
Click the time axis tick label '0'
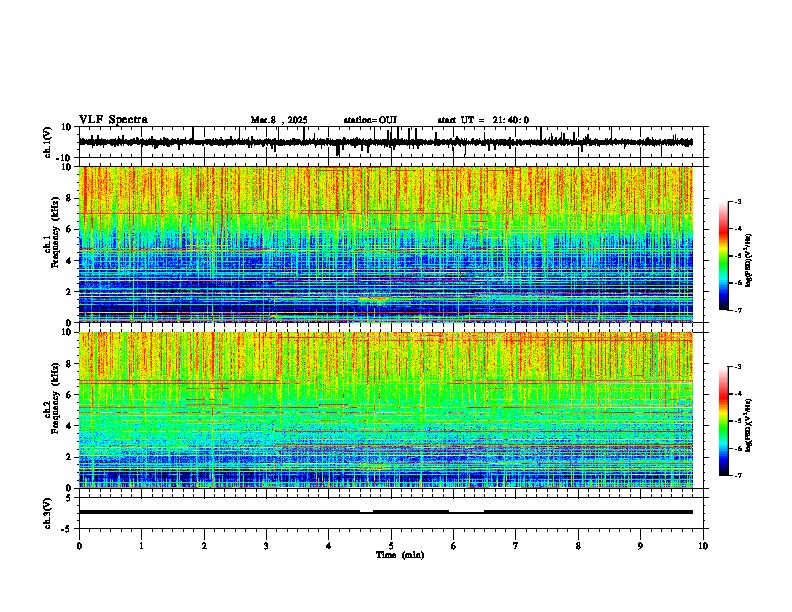[x=79, y=546]
